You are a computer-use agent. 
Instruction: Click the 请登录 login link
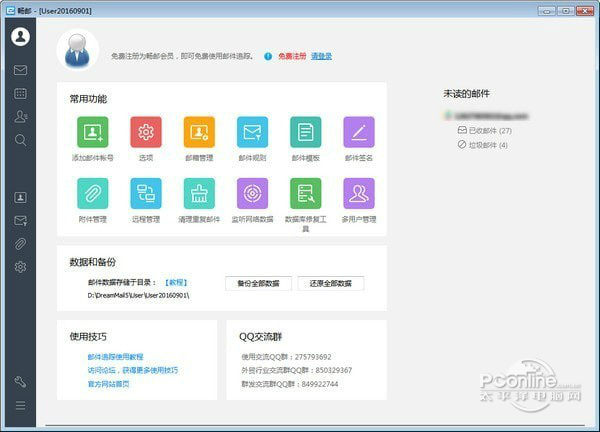coord(321,56)
